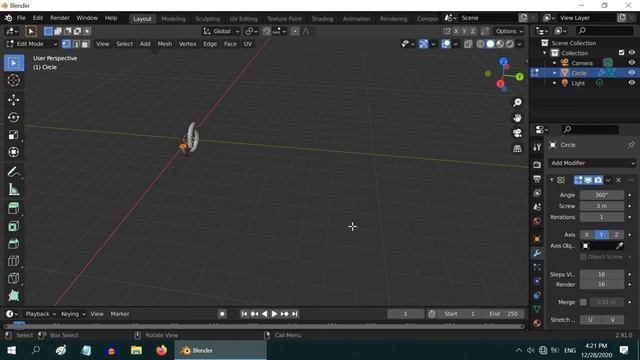Switch to the Modeling workspace tab

173,19
